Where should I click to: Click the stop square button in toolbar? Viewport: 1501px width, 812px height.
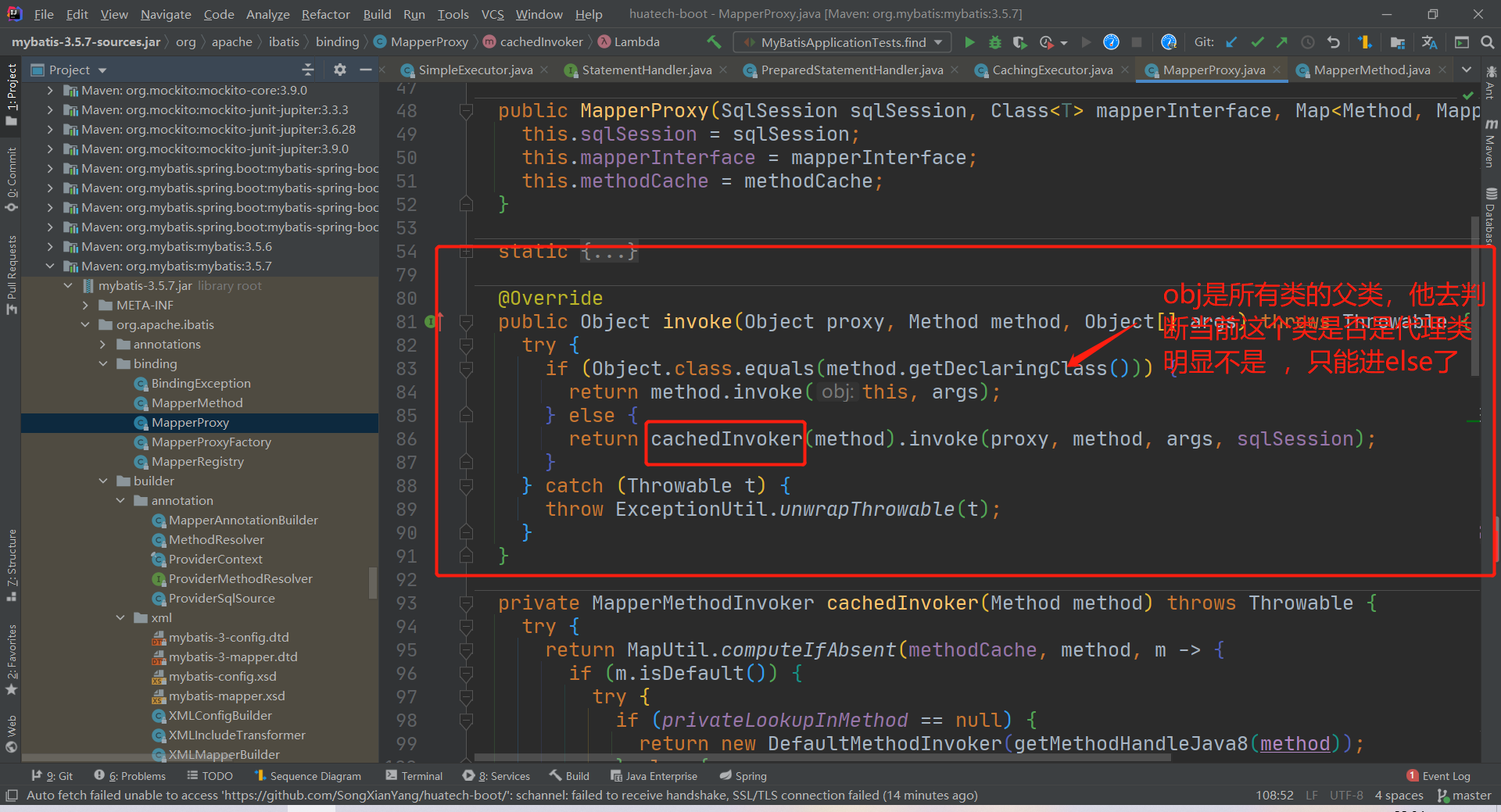[x=1137, y=42]
